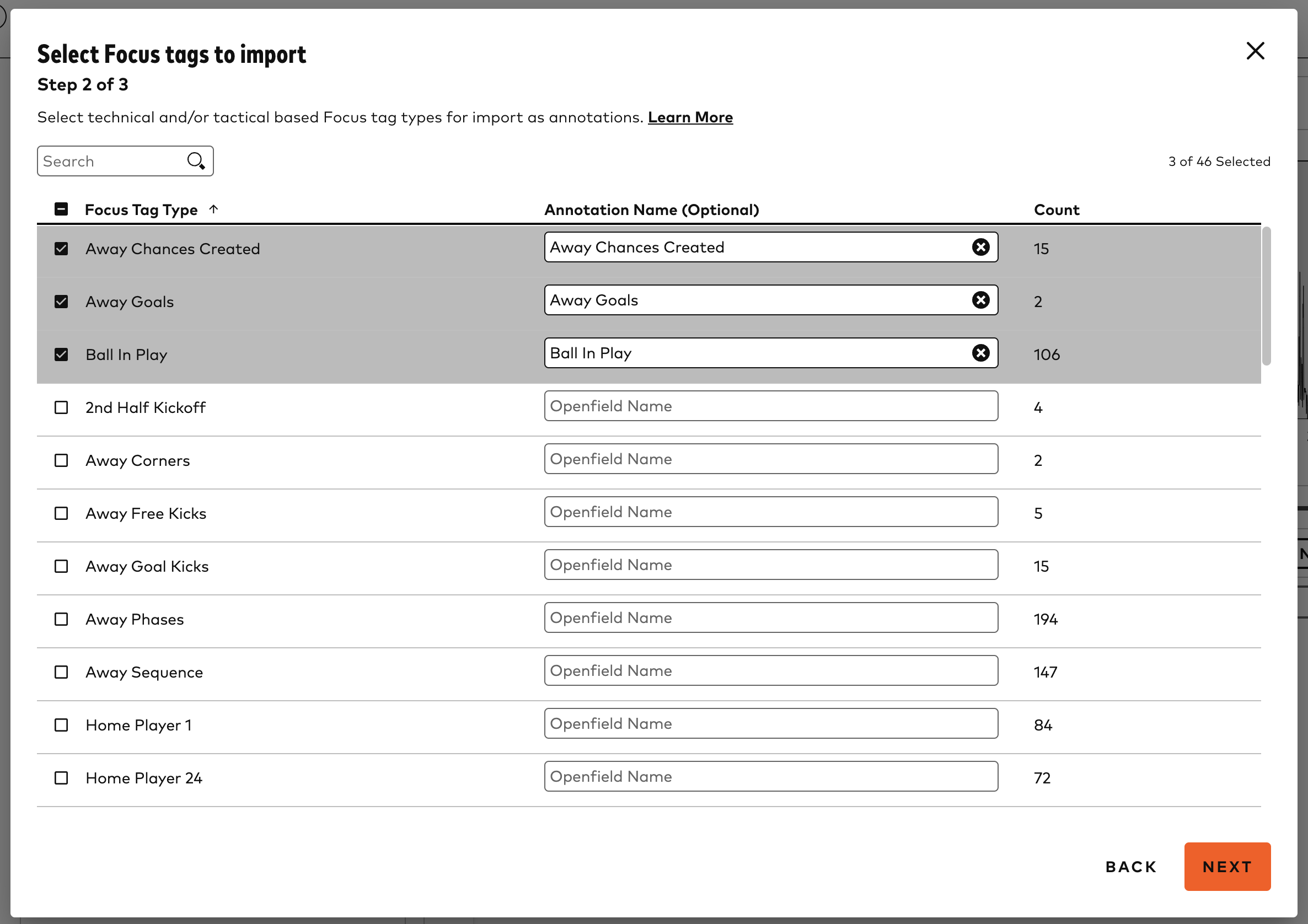Toggle the sort arrow on Focus Tag Type
Viewport: 1308px width, 924px height.
click(213, 209)
